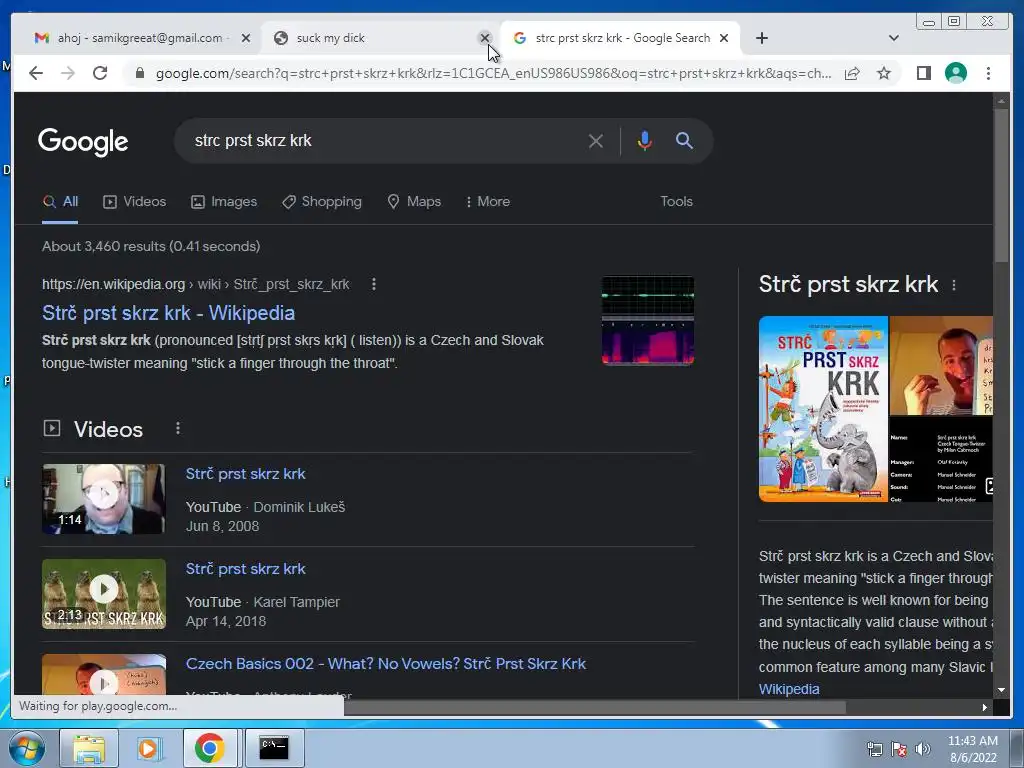Open Action Center flag tray icon
Viewport: 1024px width, 768px height.
click(x=899, y=749)
